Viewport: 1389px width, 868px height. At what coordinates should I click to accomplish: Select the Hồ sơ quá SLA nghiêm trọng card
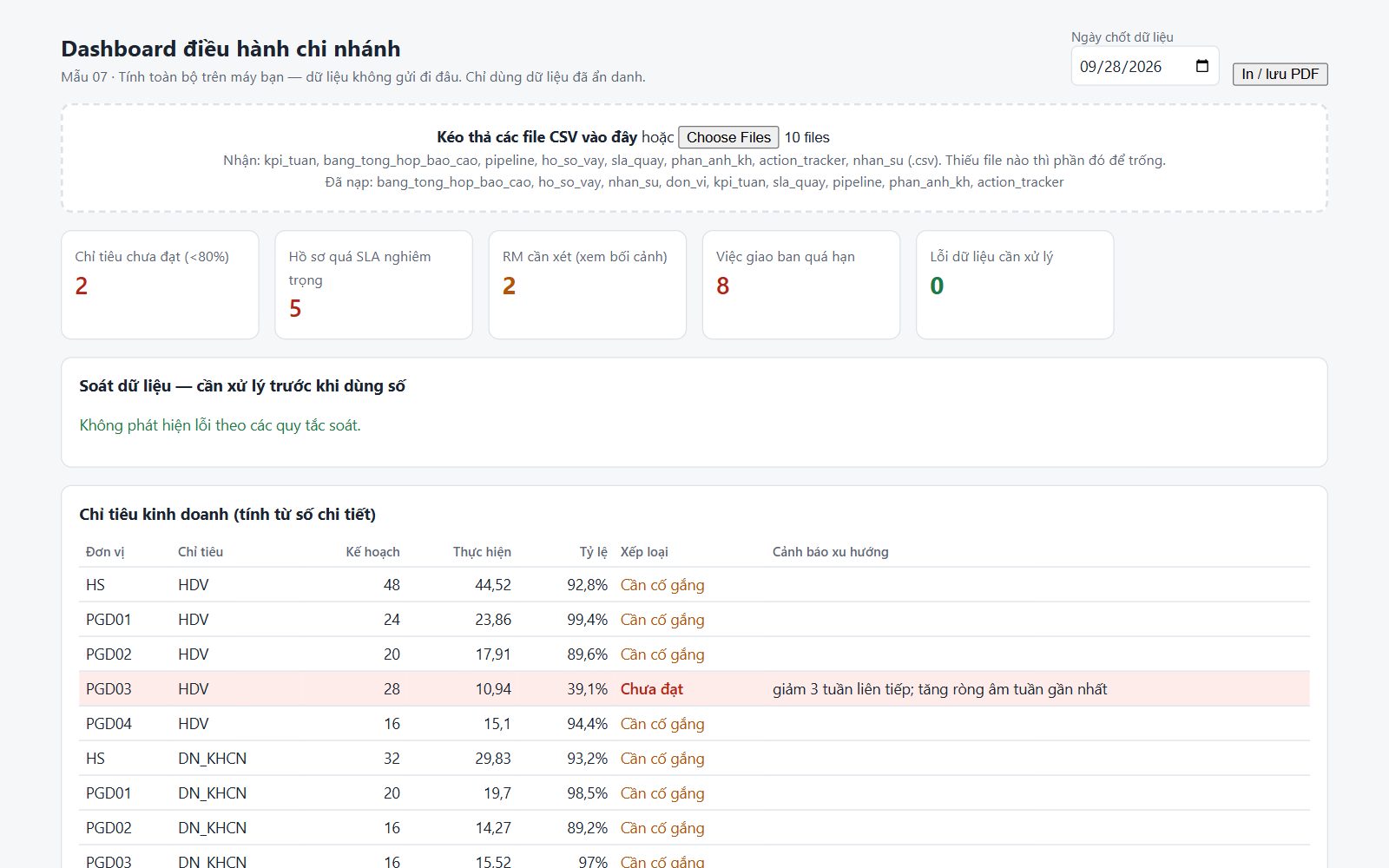(x=373, y=285)
